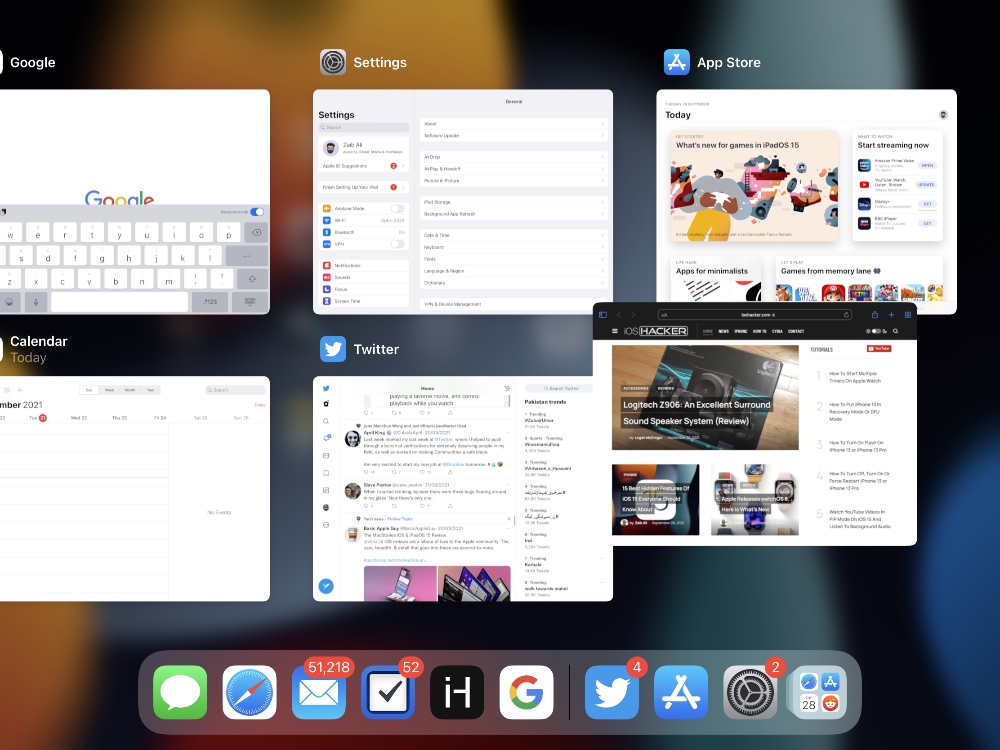This screenshot has width=1000, height=750.
Task: Open Twitter notifications bell
Action: tap(326, 438)
